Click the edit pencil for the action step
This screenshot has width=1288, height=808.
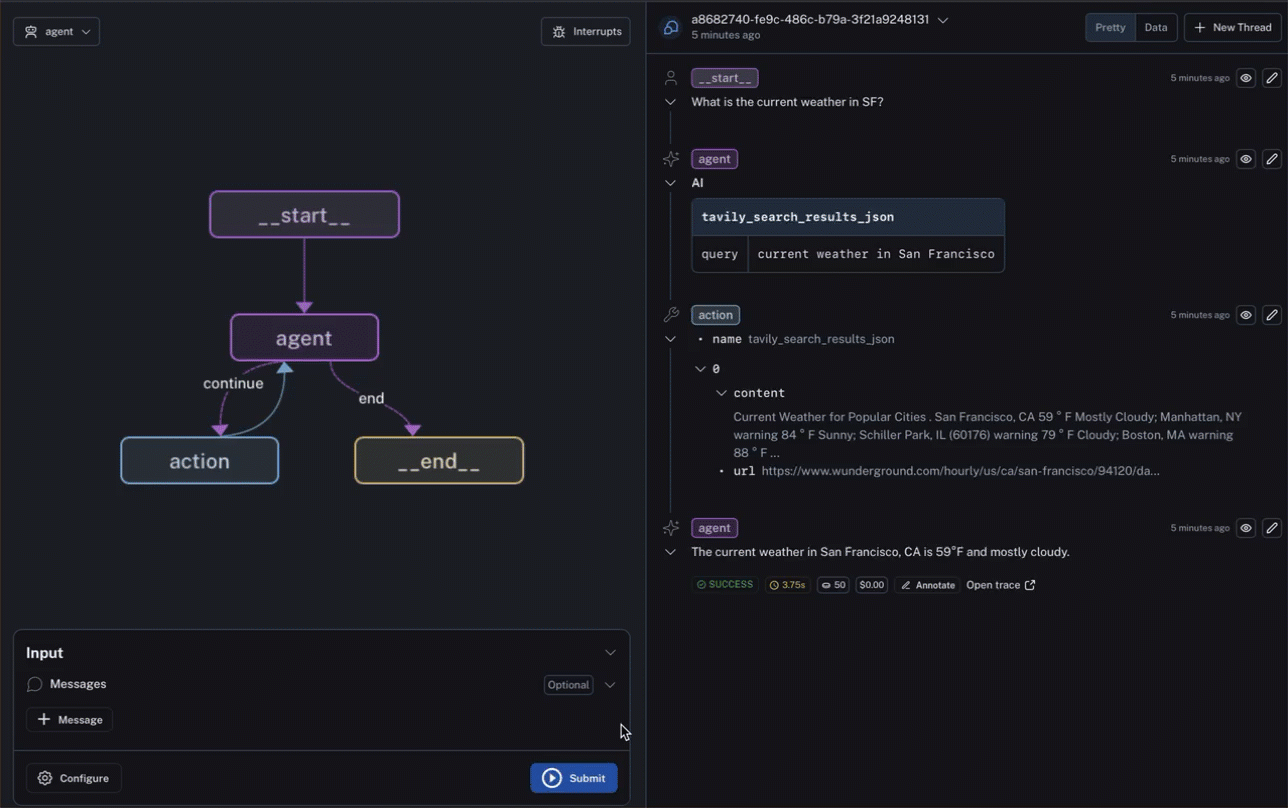click(x=1271, y=315)
